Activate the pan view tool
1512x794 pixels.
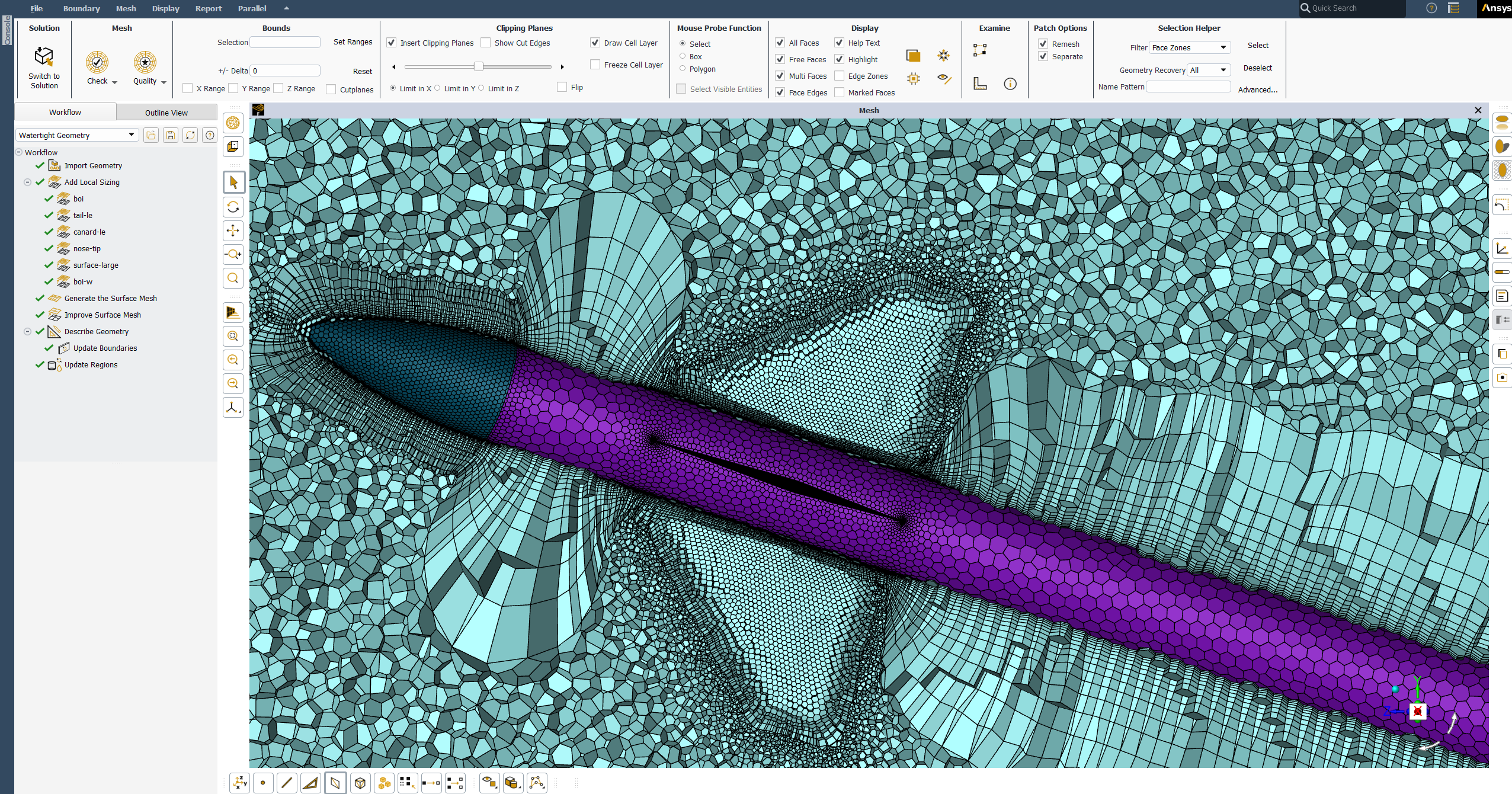click(233, 230)
